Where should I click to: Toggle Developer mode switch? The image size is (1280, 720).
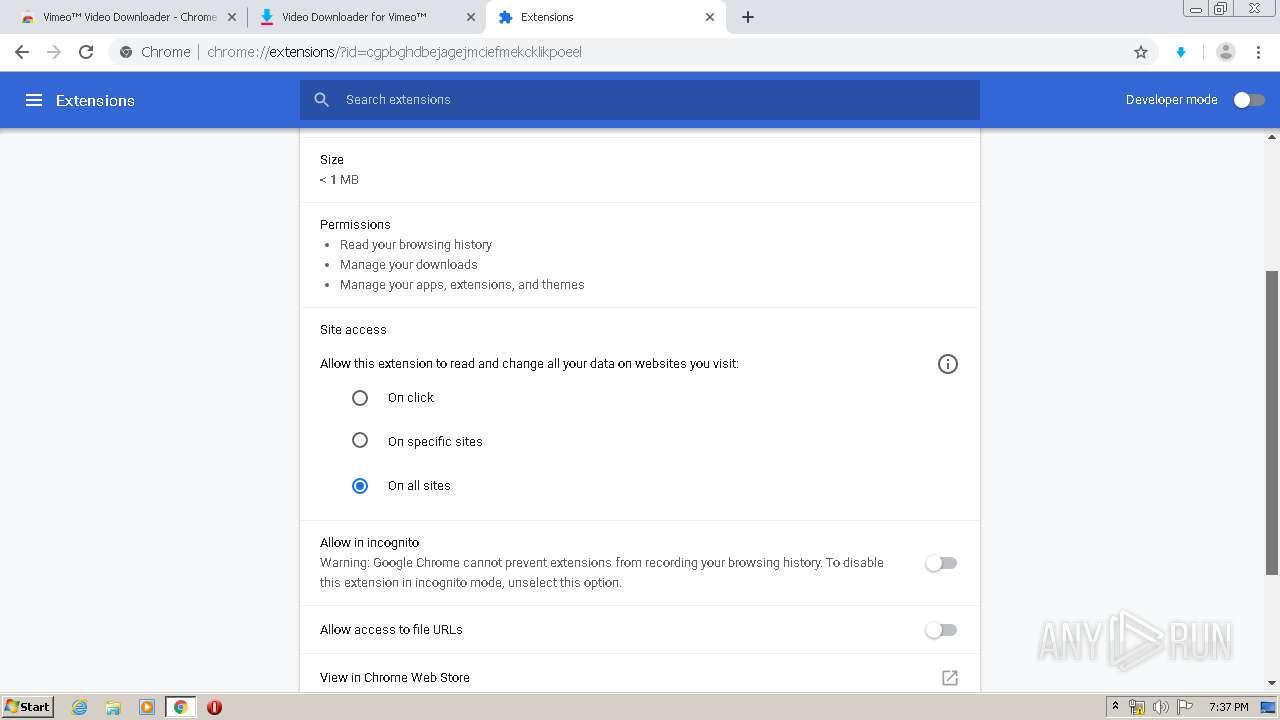point(1249,100)
